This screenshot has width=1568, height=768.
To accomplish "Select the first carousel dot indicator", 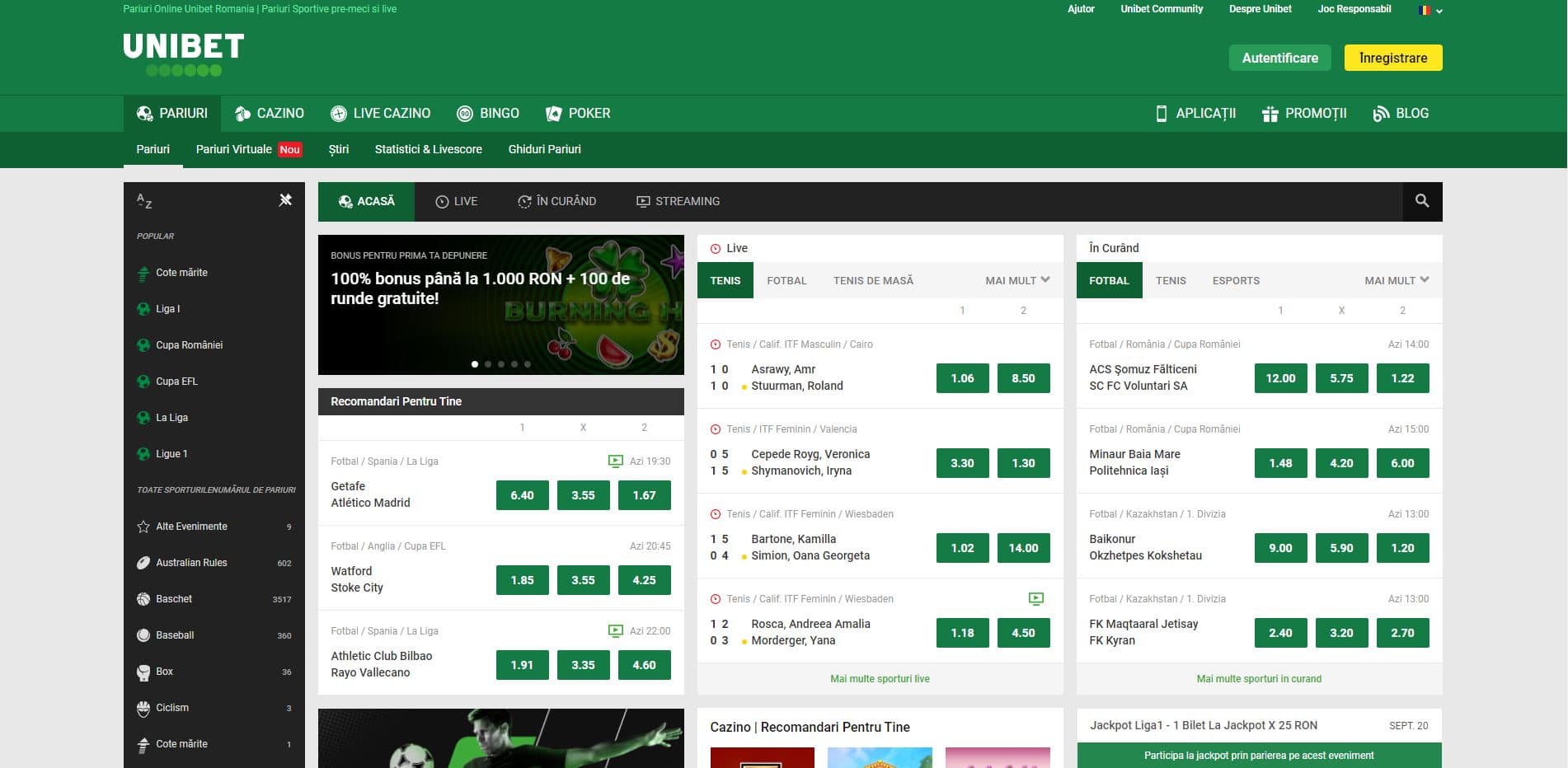I will [x=475, y=364].
